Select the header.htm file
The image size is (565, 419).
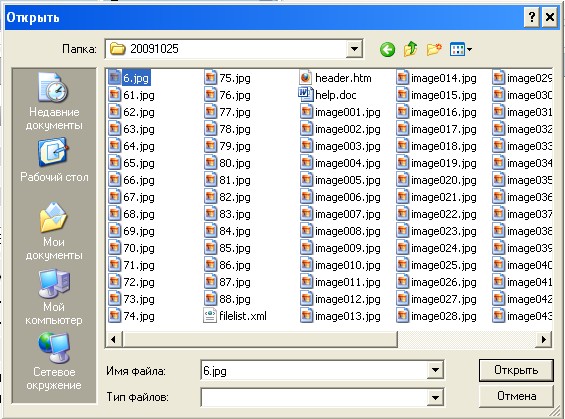(x=336, y=78)
